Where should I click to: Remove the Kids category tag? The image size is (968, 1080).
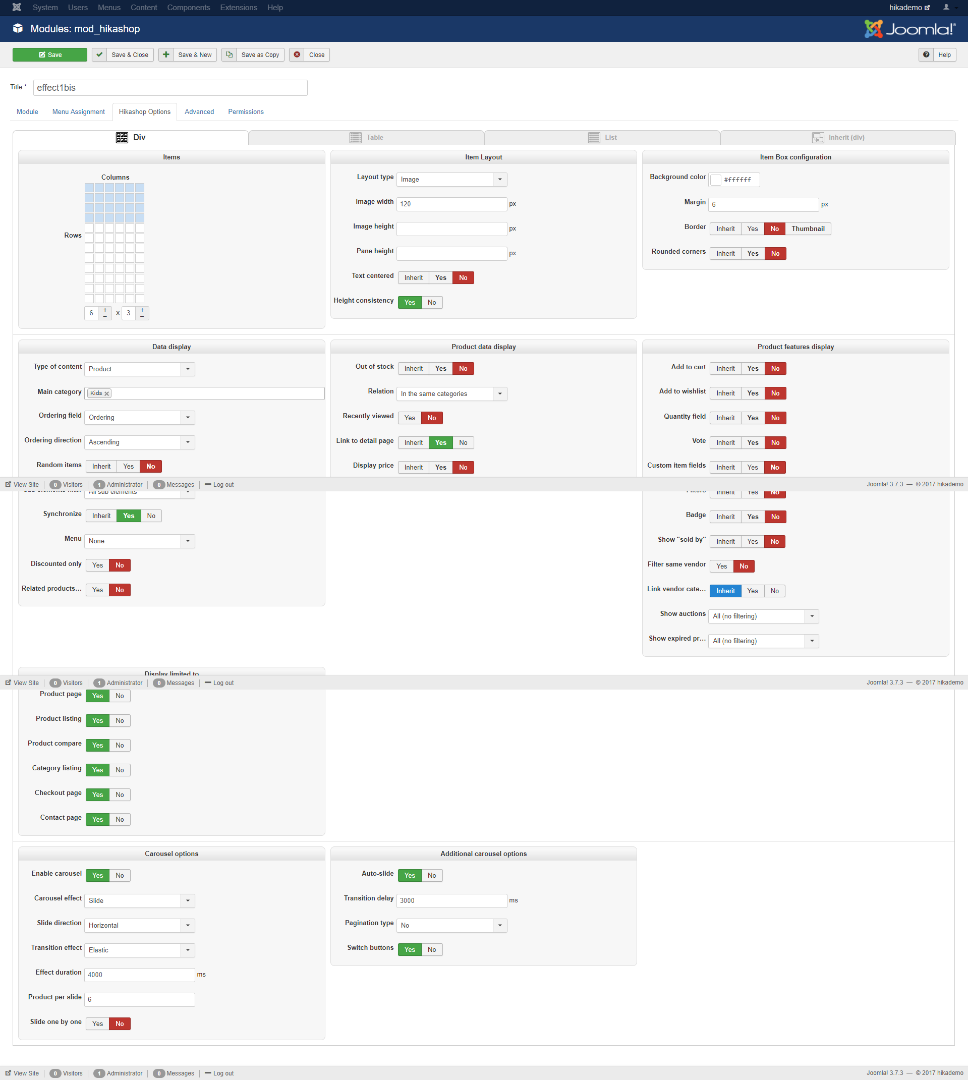[x=107, y=393]
